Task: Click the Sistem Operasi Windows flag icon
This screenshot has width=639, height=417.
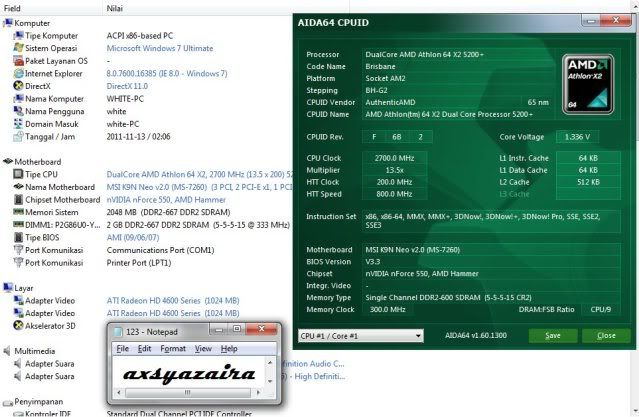Action: pos(18,48)
